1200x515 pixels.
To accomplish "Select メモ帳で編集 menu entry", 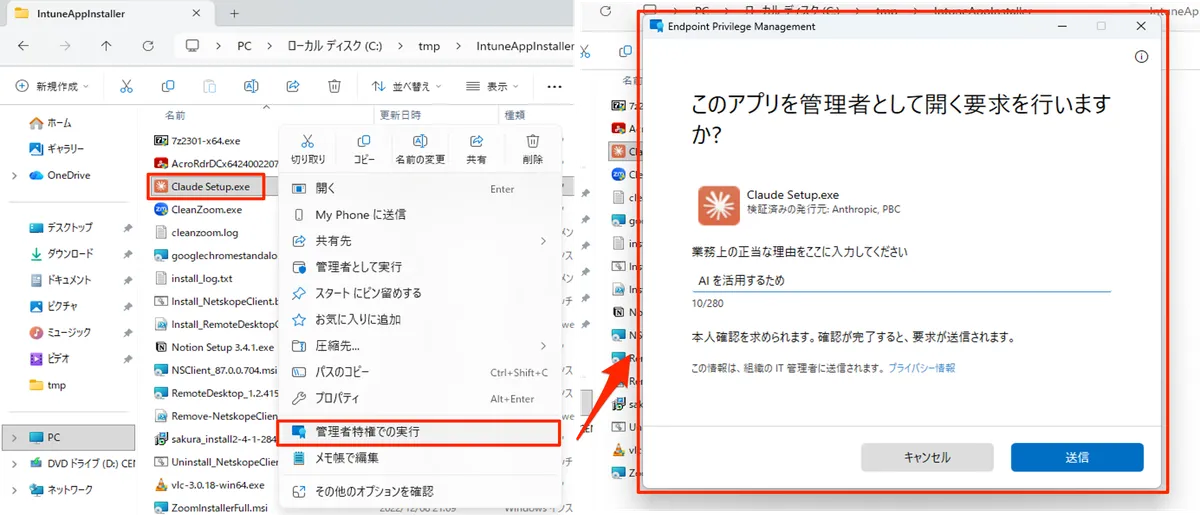I will click(x=418, y=458).
